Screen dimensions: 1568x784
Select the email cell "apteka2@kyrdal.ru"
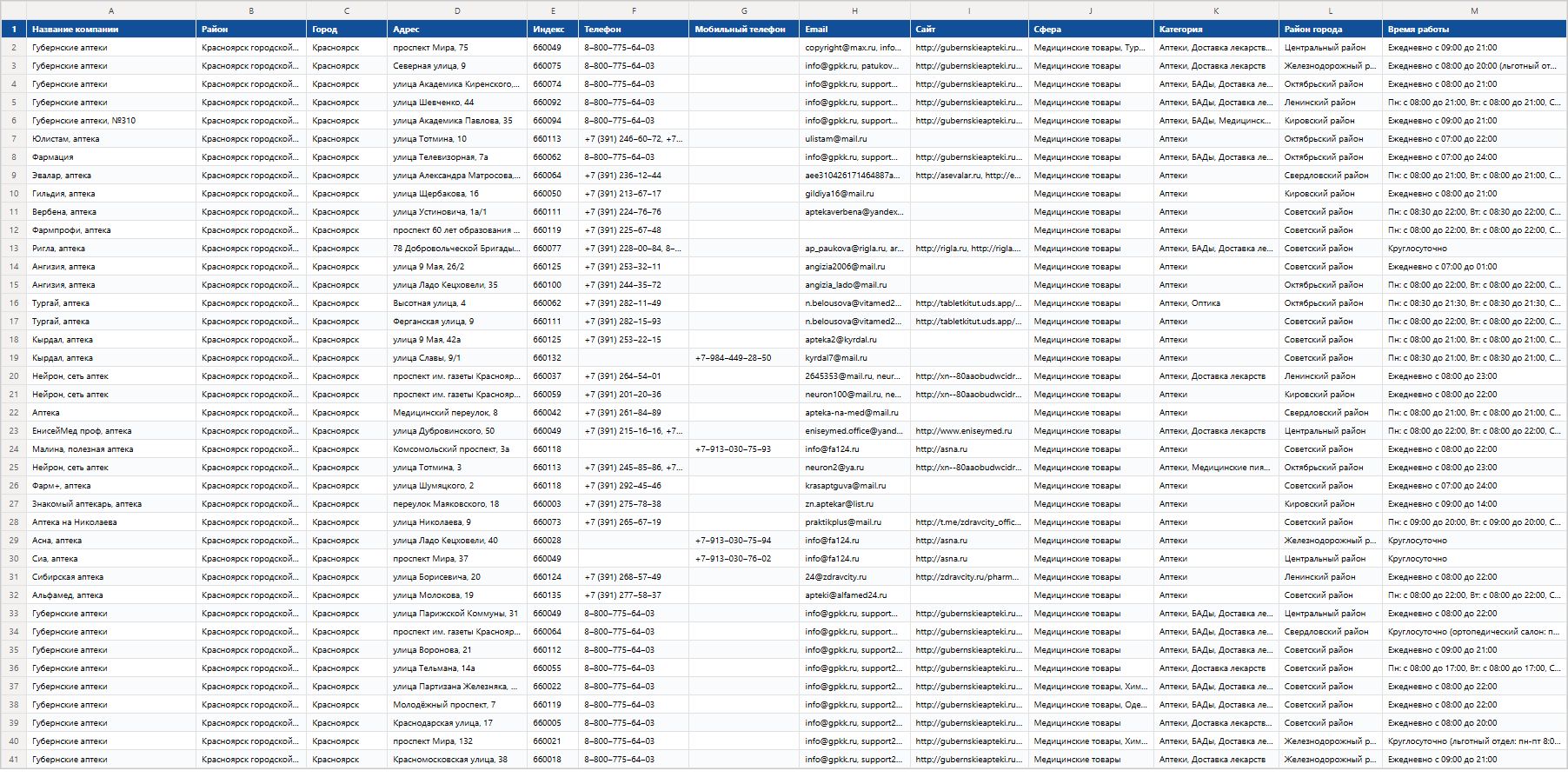click(854, 340)
